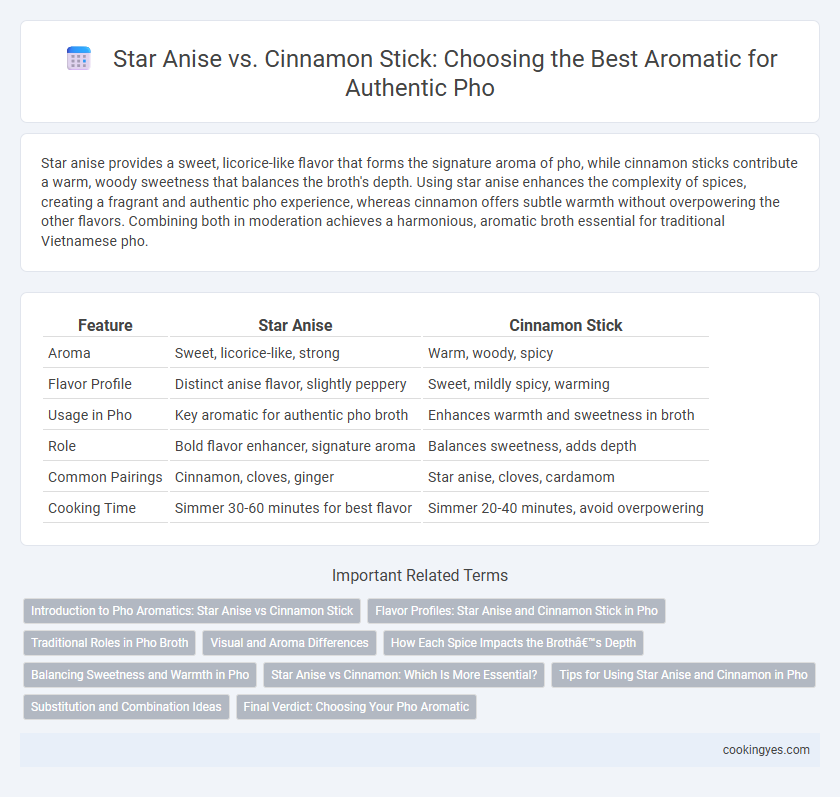Open How Each Spice Impacts the Broth tag
The image size is (840, 797).
point(513,643)
